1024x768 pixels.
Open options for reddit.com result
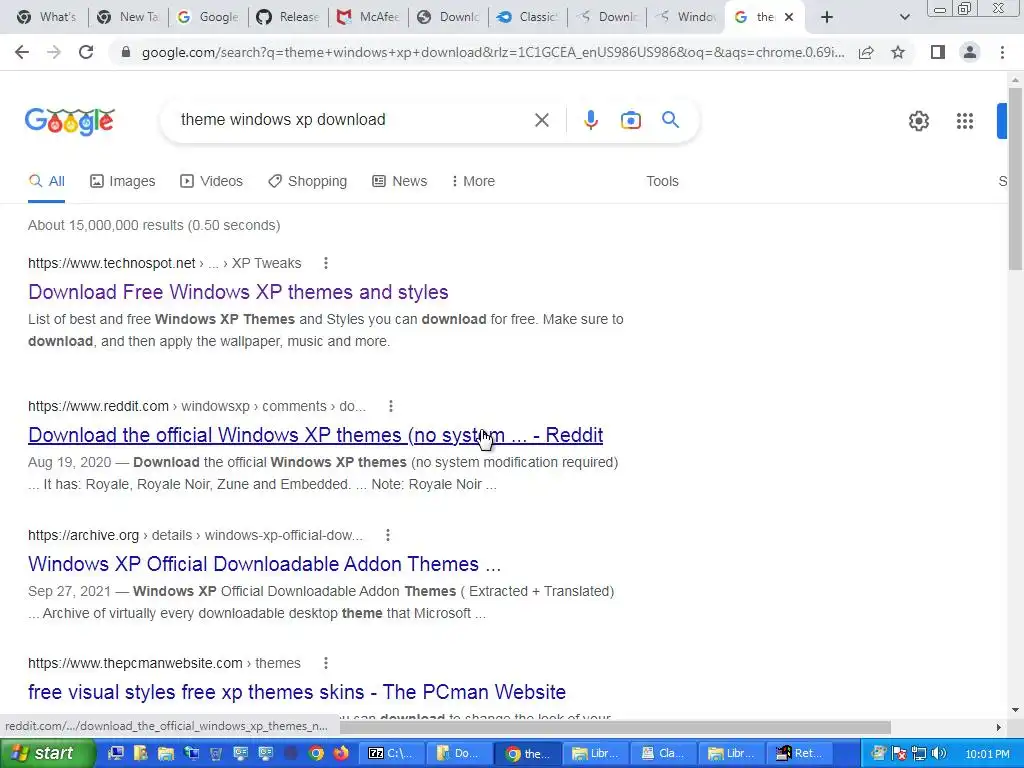391,406
